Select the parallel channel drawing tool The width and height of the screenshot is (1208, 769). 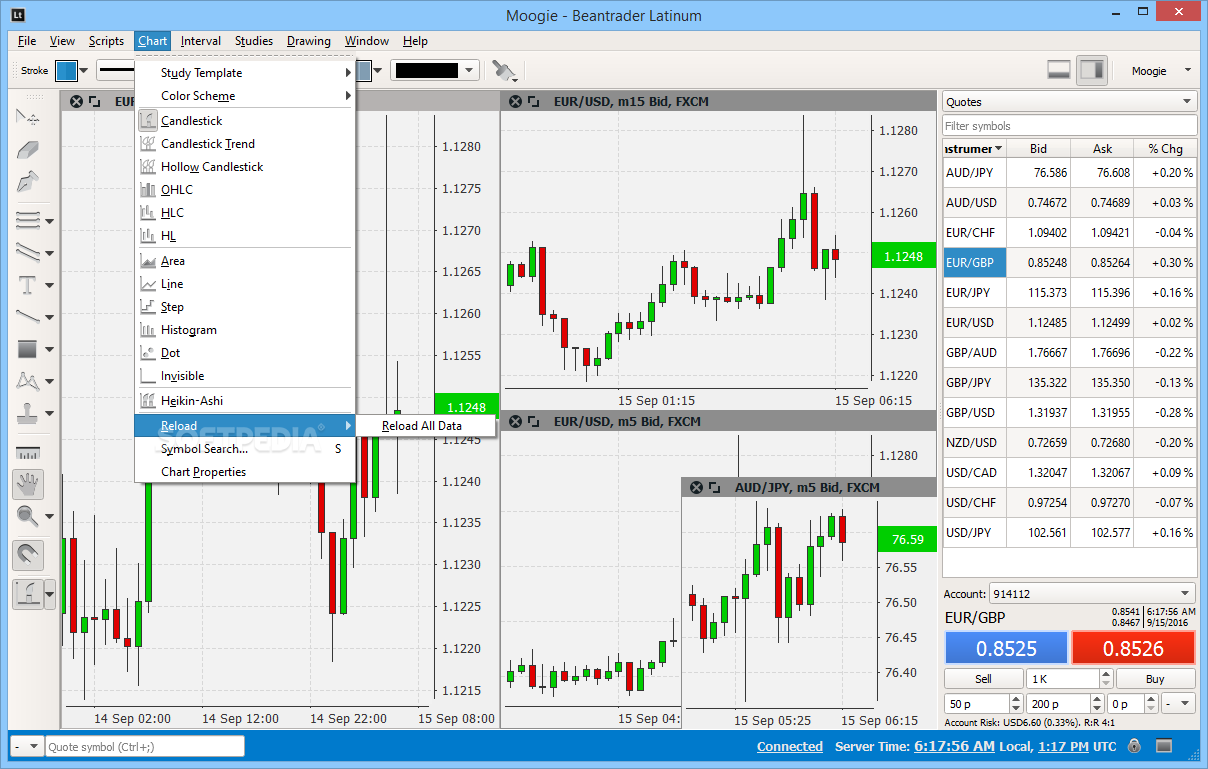[27, 252]
